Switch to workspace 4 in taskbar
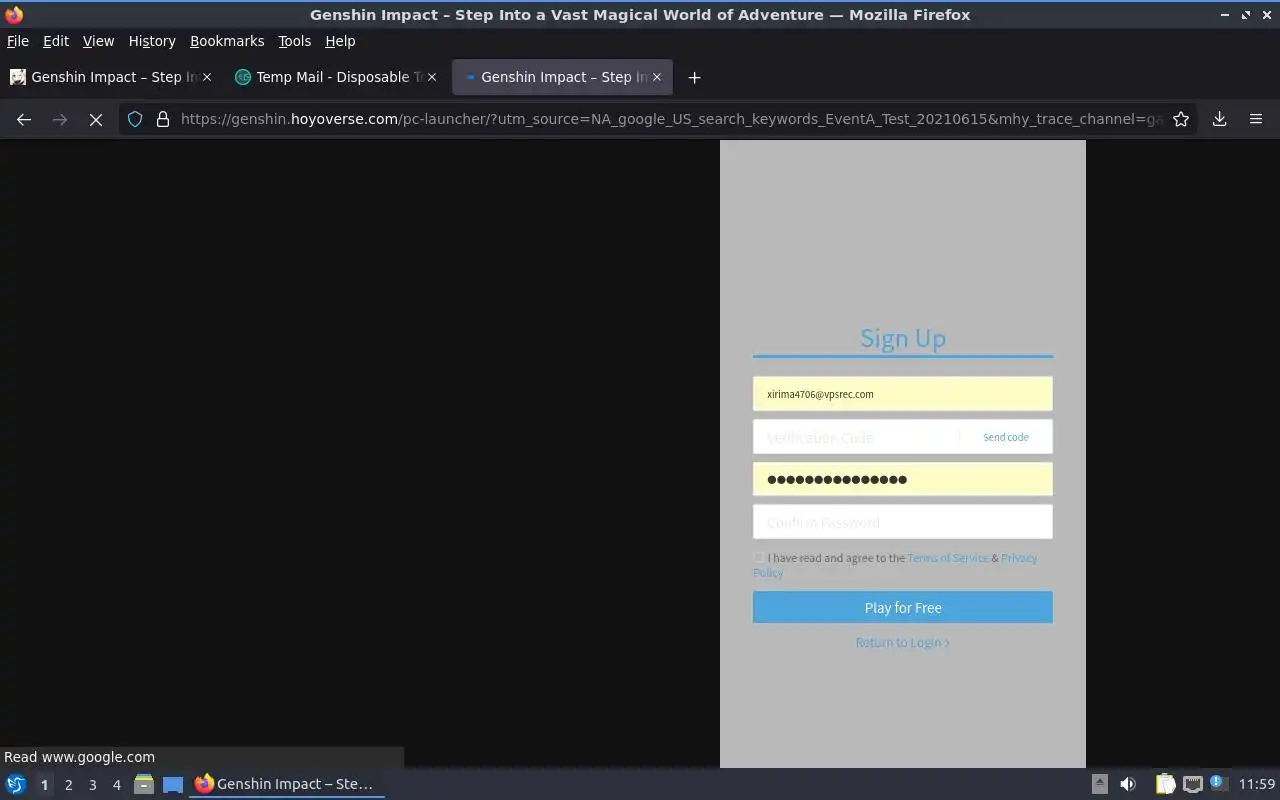This screenshot has width=1280, height=800. [x=116, y=785]
